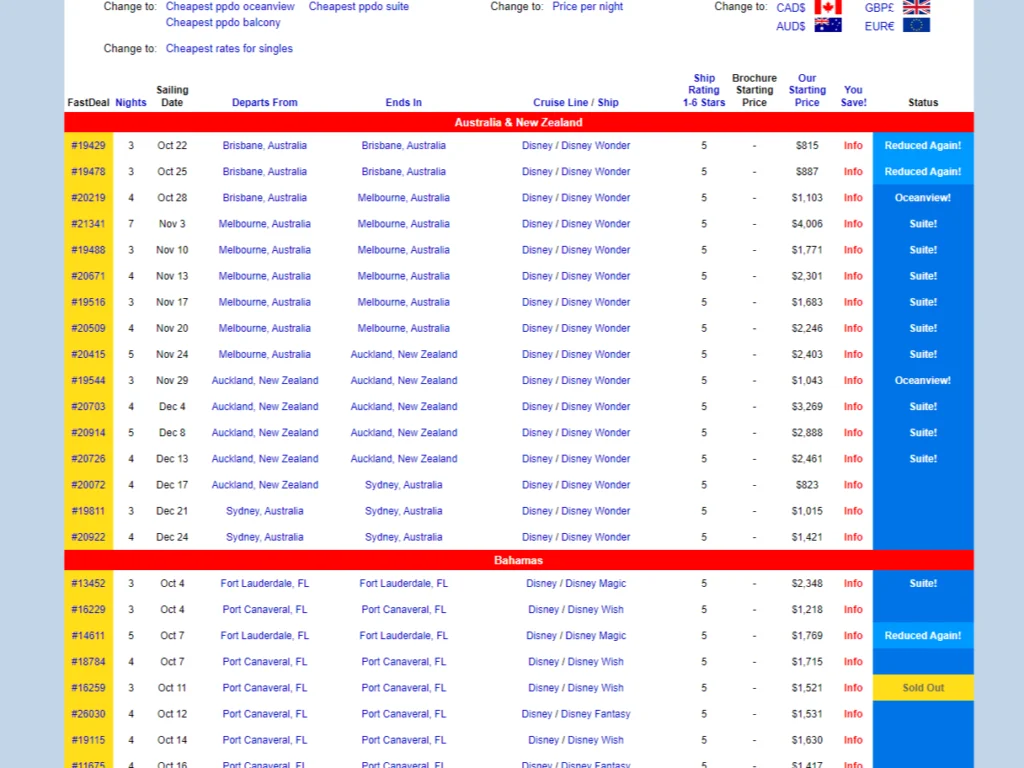
Task: Open FastDeal #20219
Action: pyautogui.click(x=88, y=198)
